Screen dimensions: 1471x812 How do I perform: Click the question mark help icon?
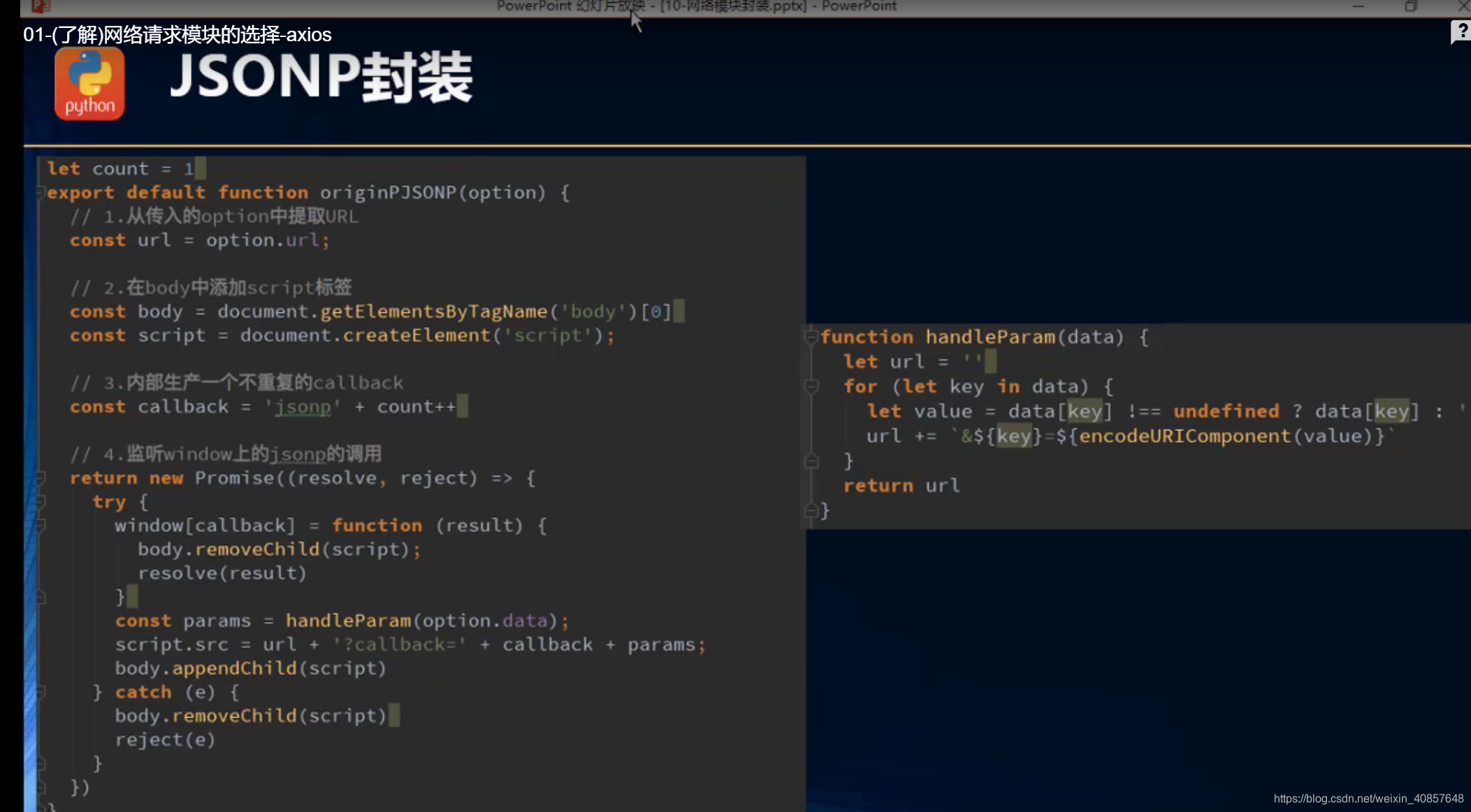pos(1460,32)
